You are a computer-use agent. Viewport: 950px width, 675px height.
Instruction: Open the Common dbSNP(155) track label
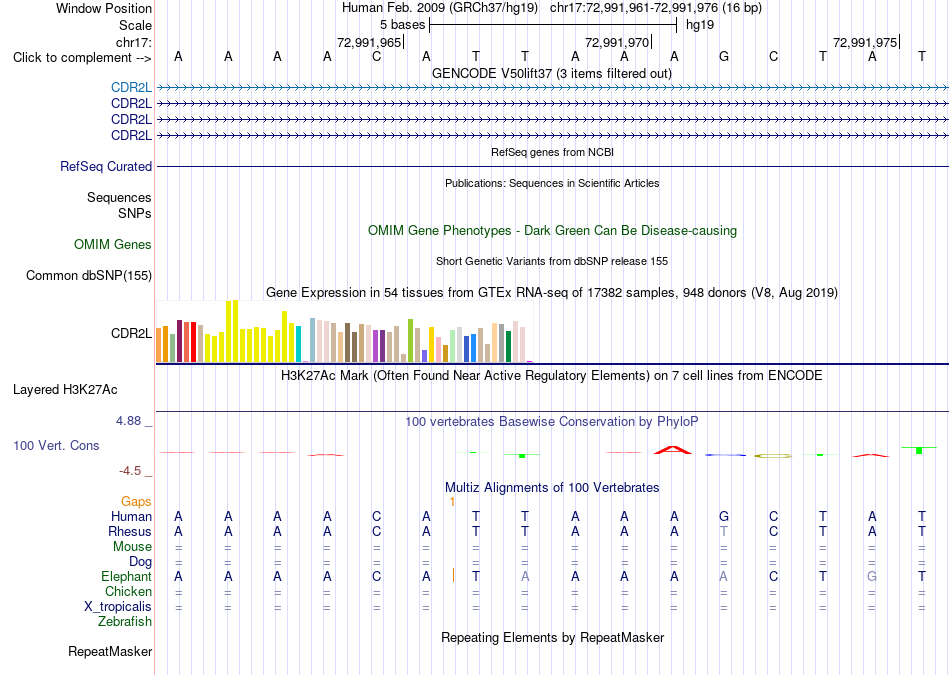[x=89, y=276]
